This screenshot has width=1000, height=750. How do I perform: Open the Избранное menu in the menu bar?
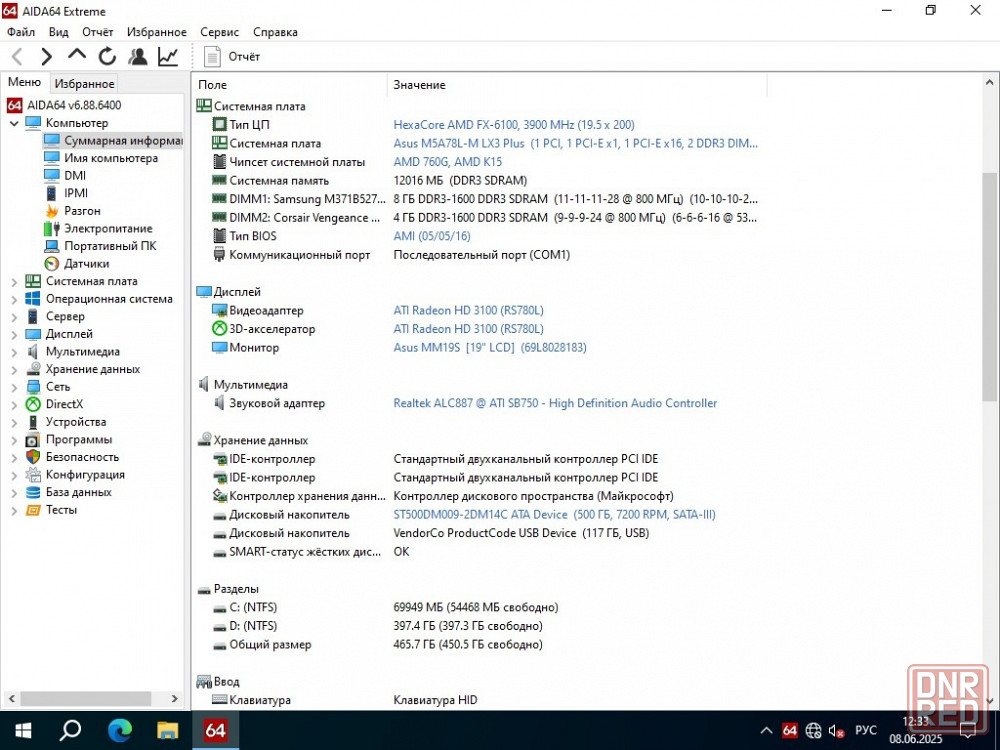pos(157,32)
